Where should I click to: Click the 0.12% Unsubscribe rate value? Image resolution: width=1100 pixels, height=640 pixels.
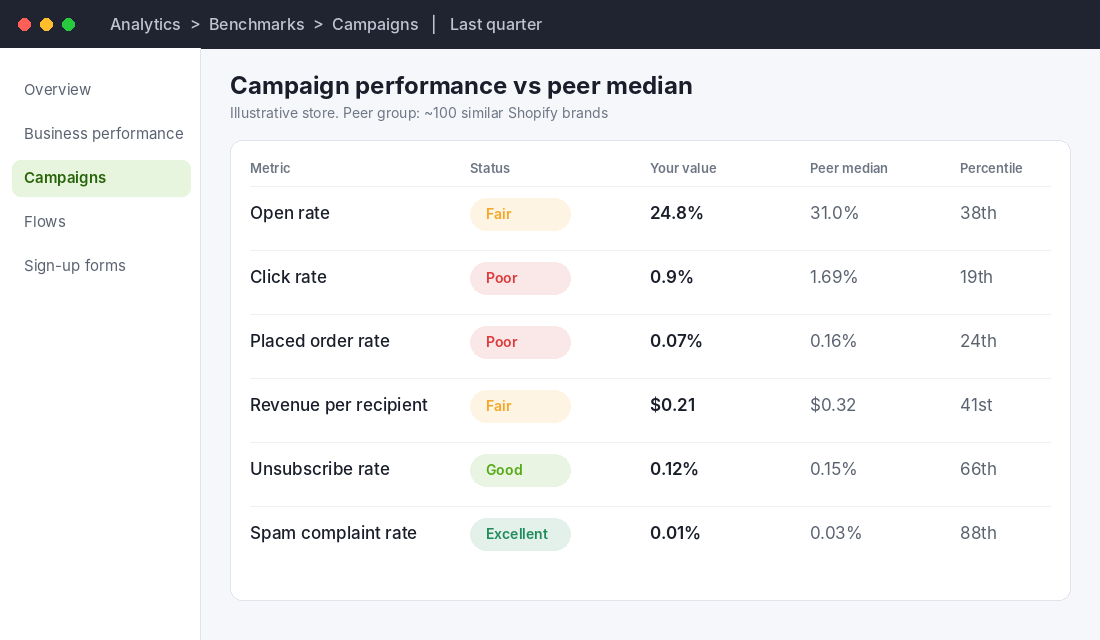674,469
